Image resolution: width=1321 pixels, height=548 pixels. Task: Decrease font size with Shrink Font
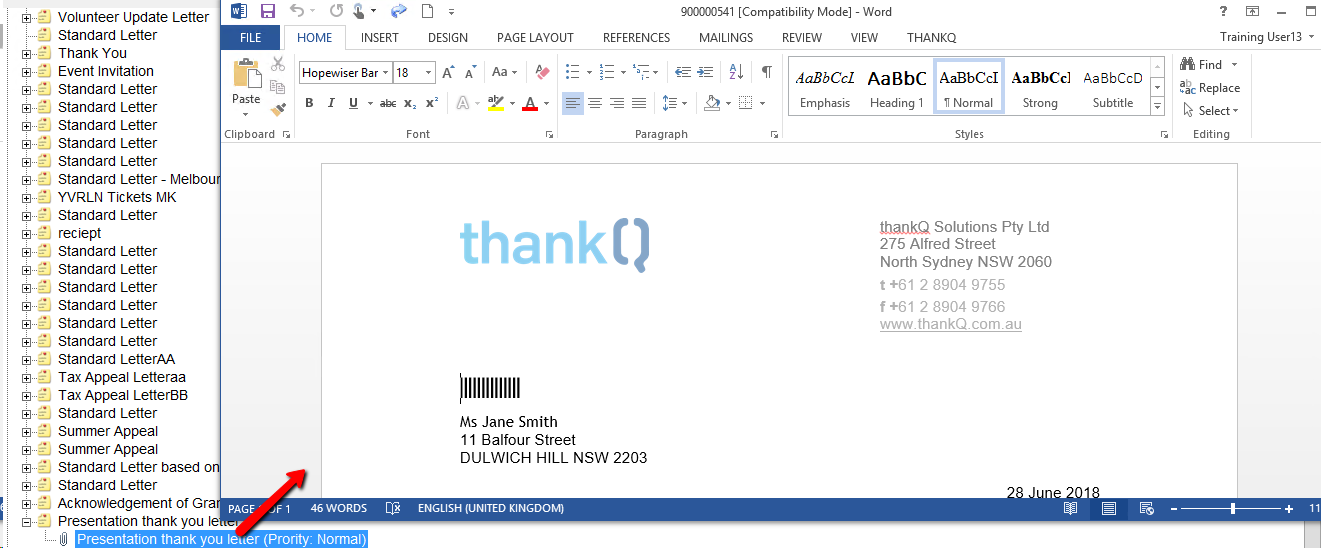click(469, 72)
